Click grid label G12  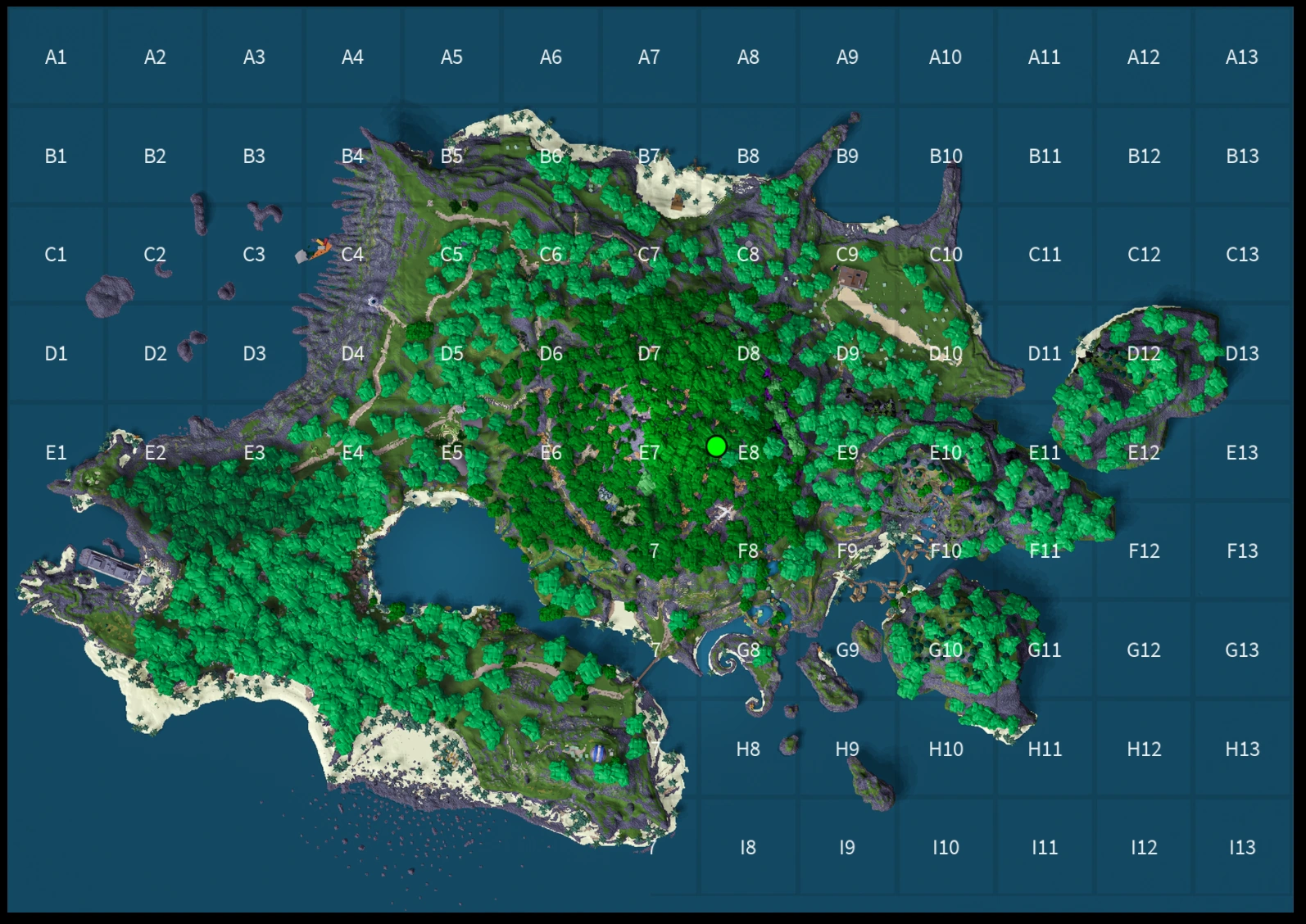[1144, 650]
